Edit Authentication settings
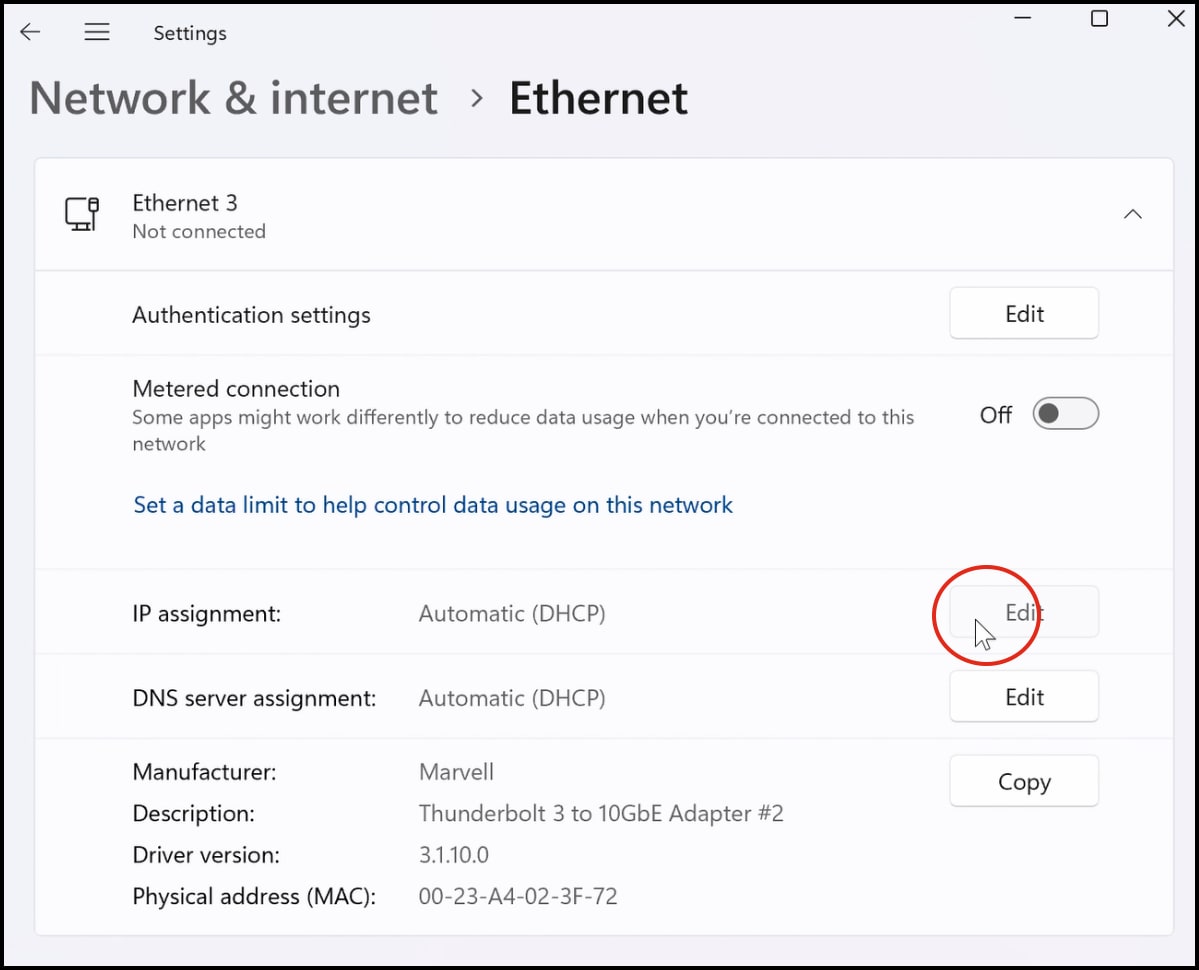 click(1024, 314)
